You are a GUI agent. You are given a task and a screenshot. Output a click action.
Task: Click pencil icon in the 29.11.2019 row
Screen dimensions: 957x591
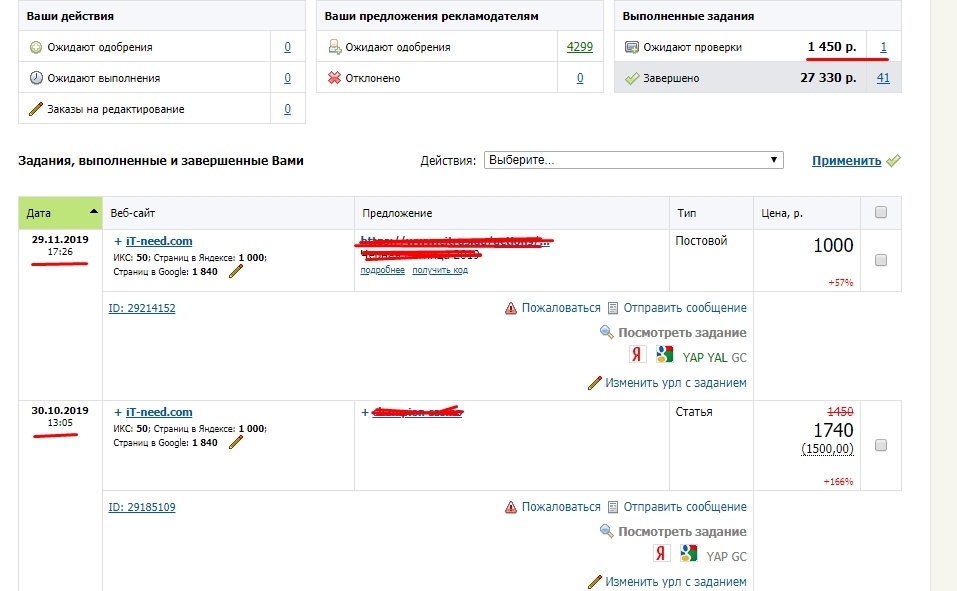point(236,271)
